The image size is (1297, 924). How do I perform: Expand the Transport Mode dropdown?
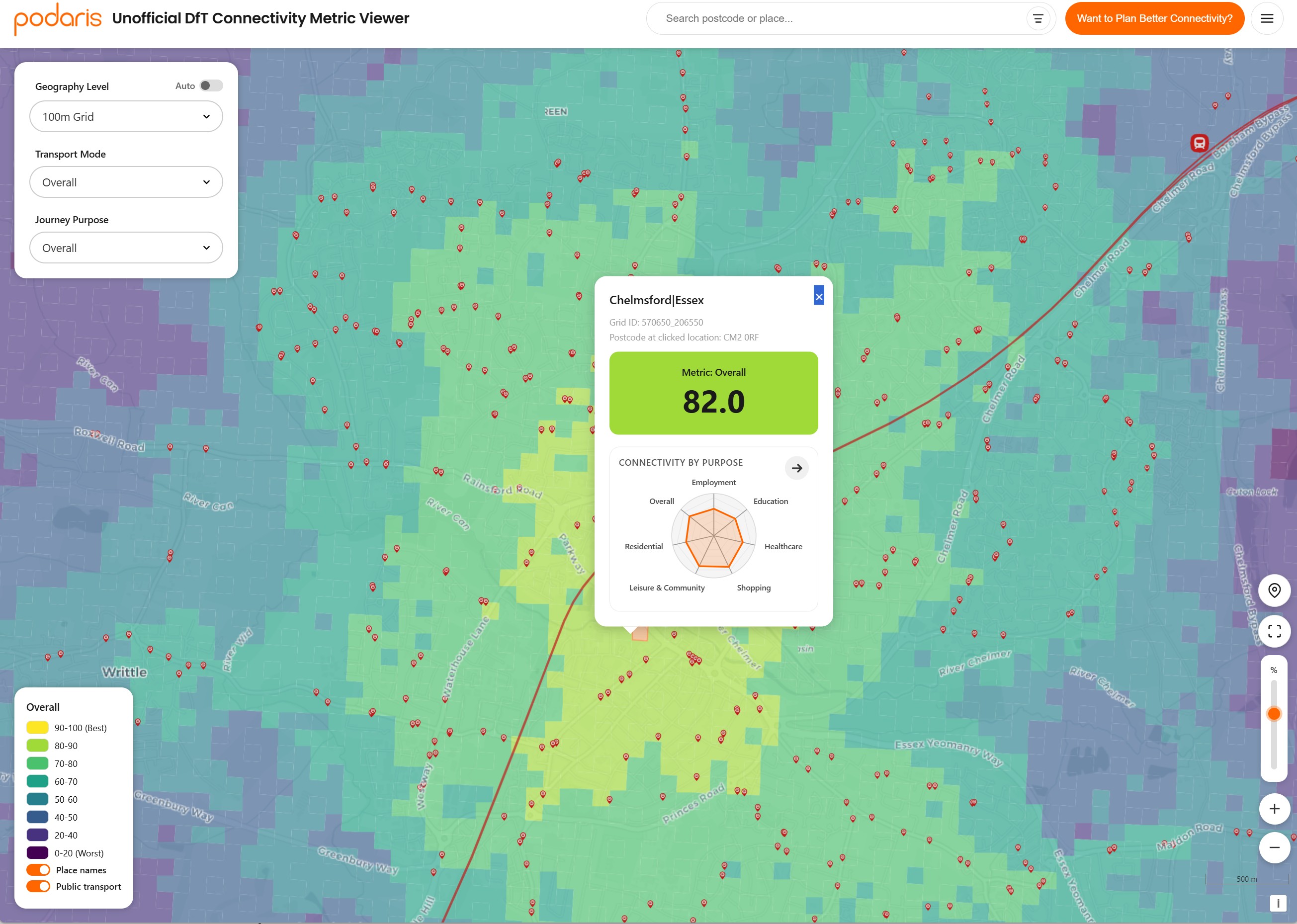coord(126,181)
